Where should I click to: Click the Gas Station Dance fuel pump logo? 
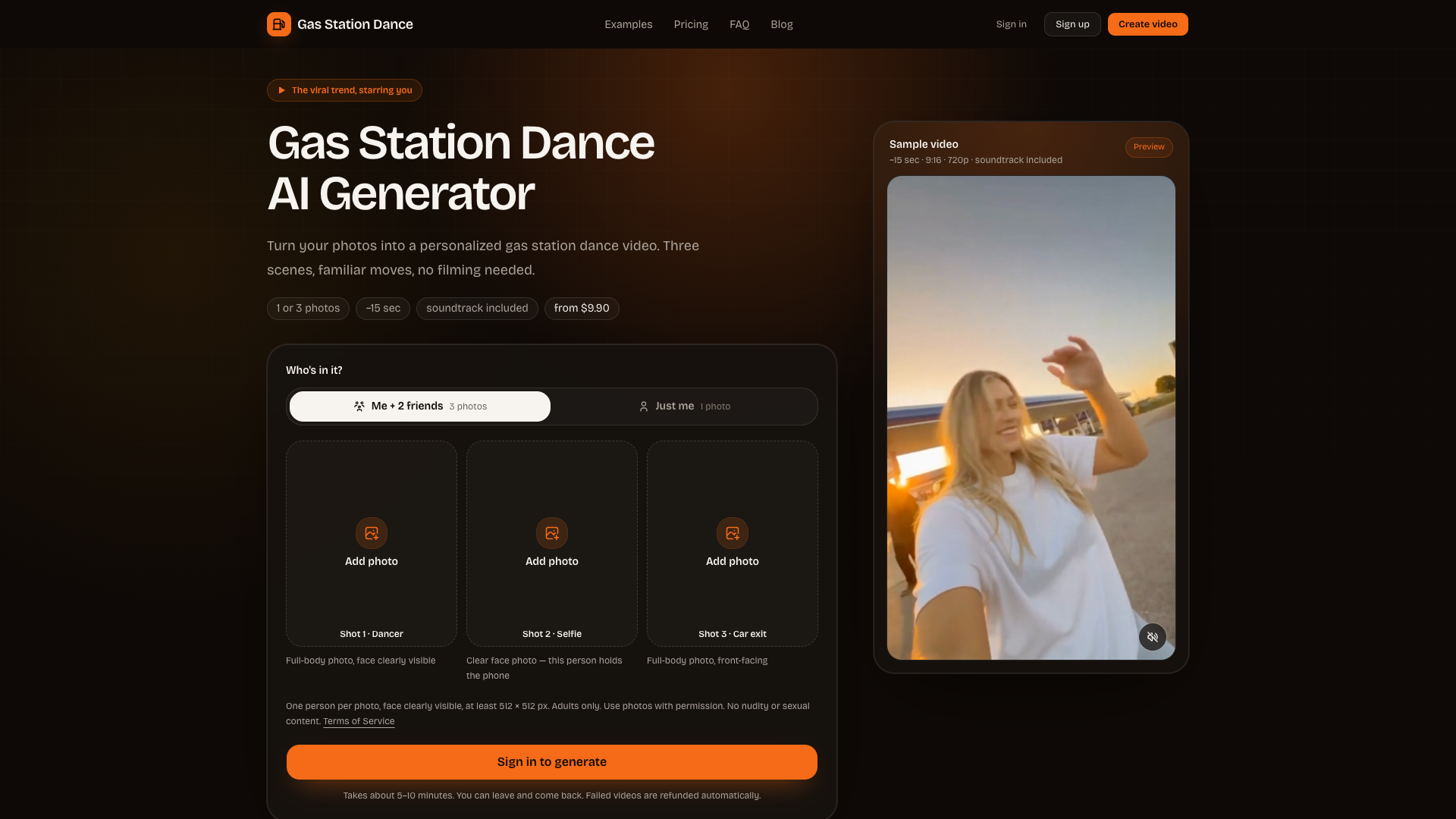pyautogui.click(x=279, y=24)
